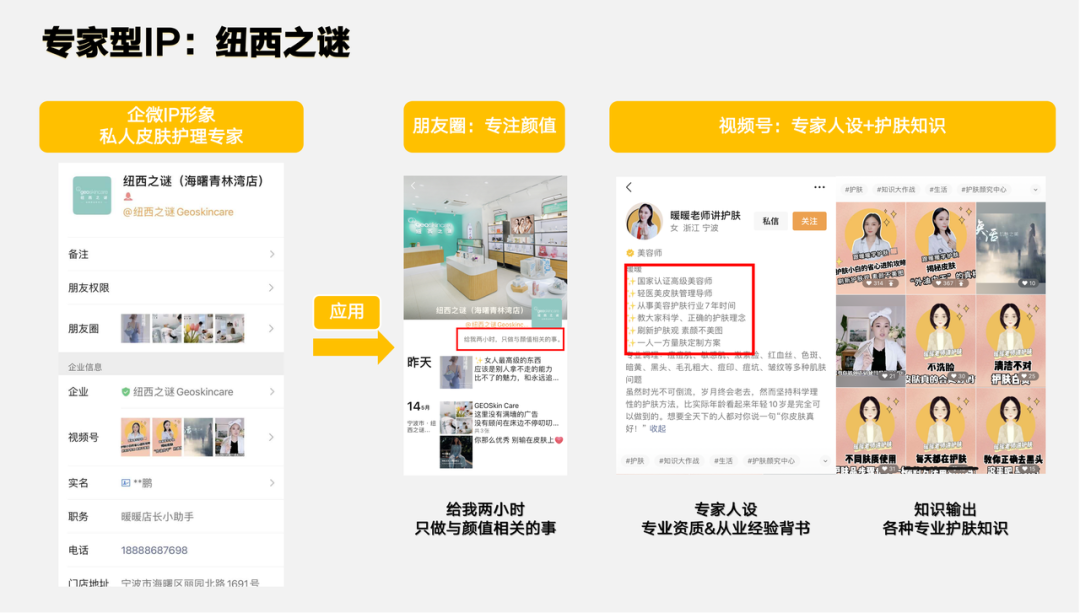The image size is (1080, 613).
Task: Open the chevron at the end of the 视频号 row
Action: tap(272, 437)
